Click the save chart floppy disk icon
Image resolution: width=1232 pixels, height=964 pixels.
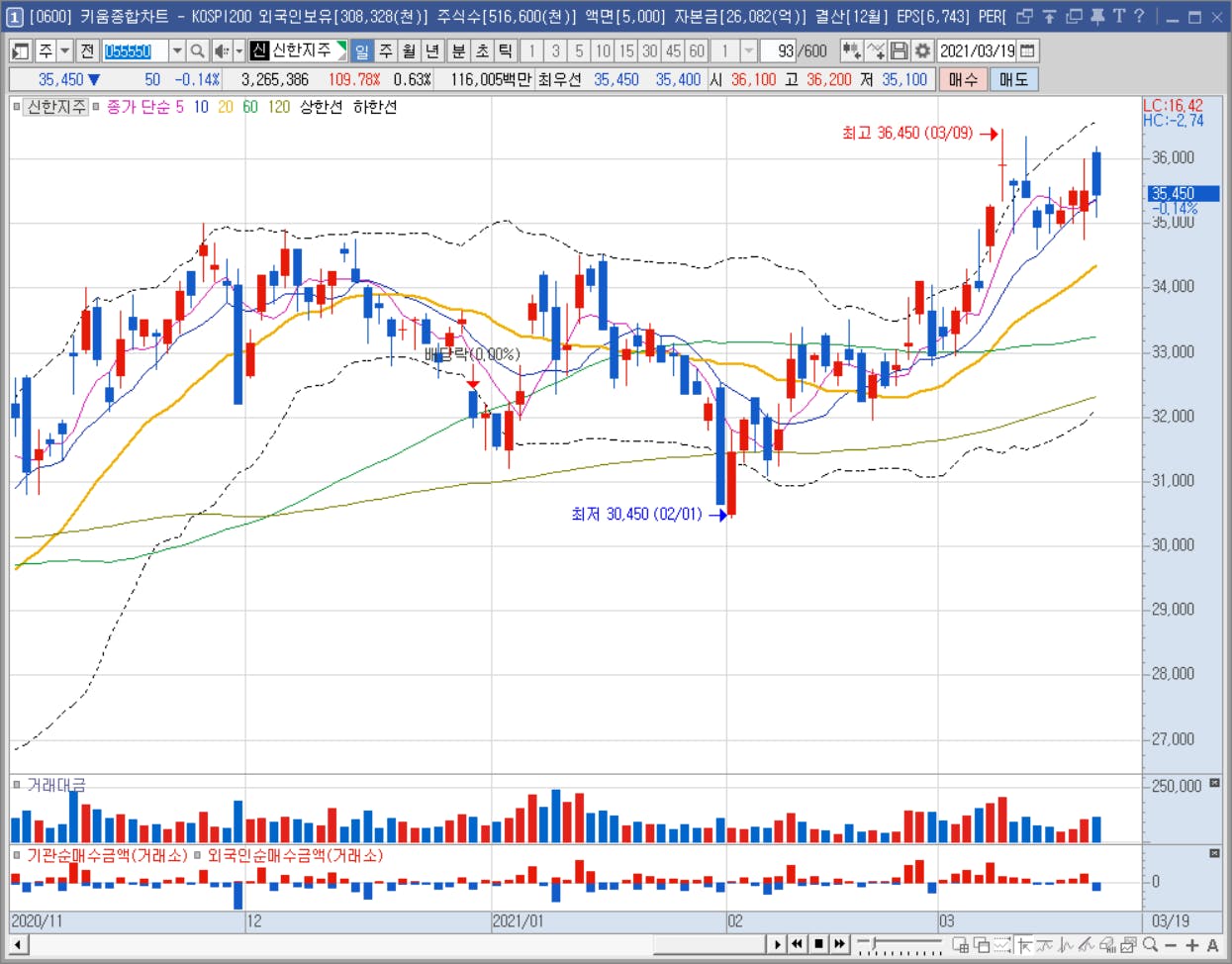pos(899,50)
